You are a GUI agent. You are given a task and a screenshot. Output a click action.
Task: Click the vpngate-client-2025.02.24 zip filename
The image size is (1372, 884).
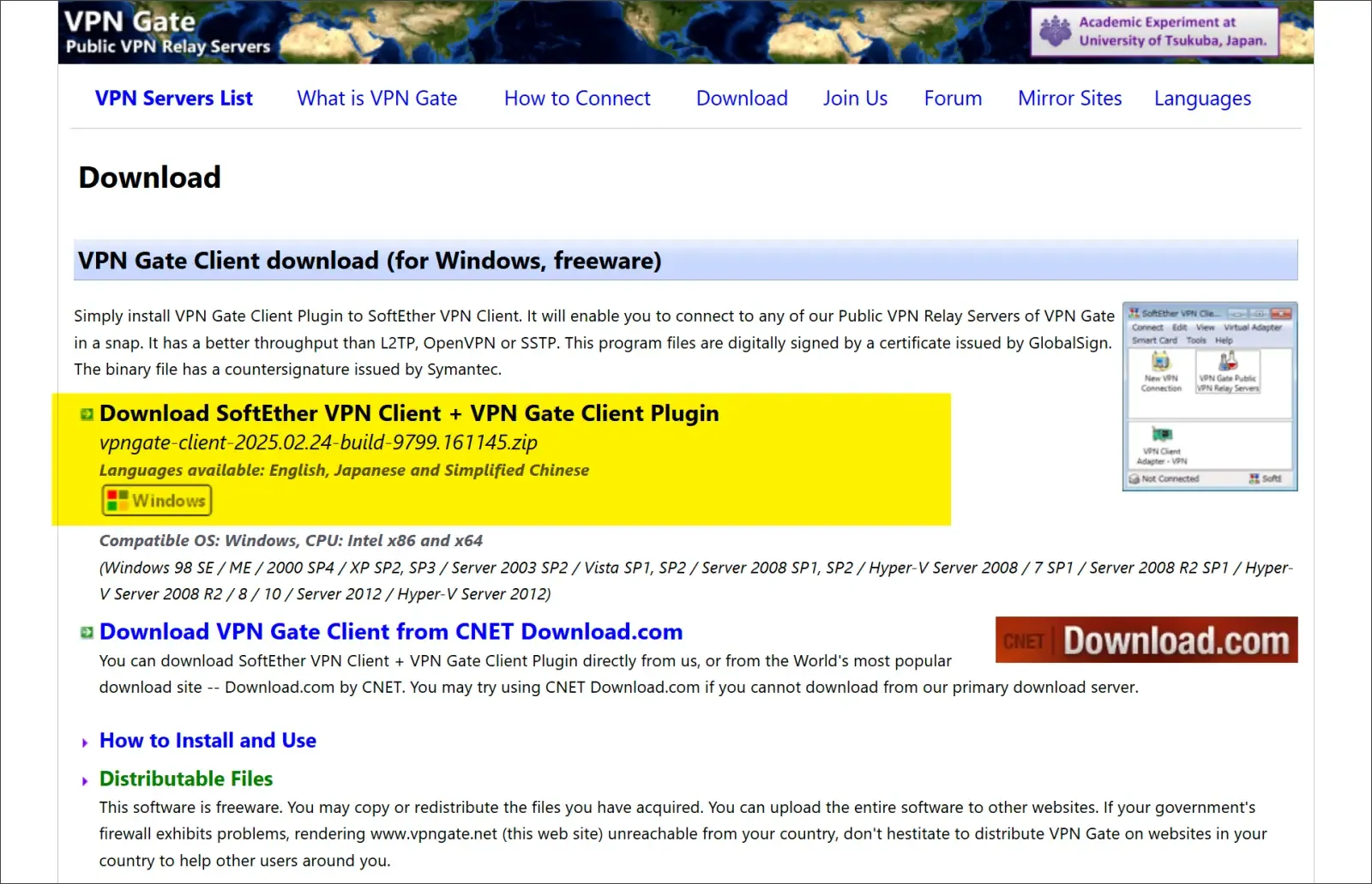pos(318,442)
